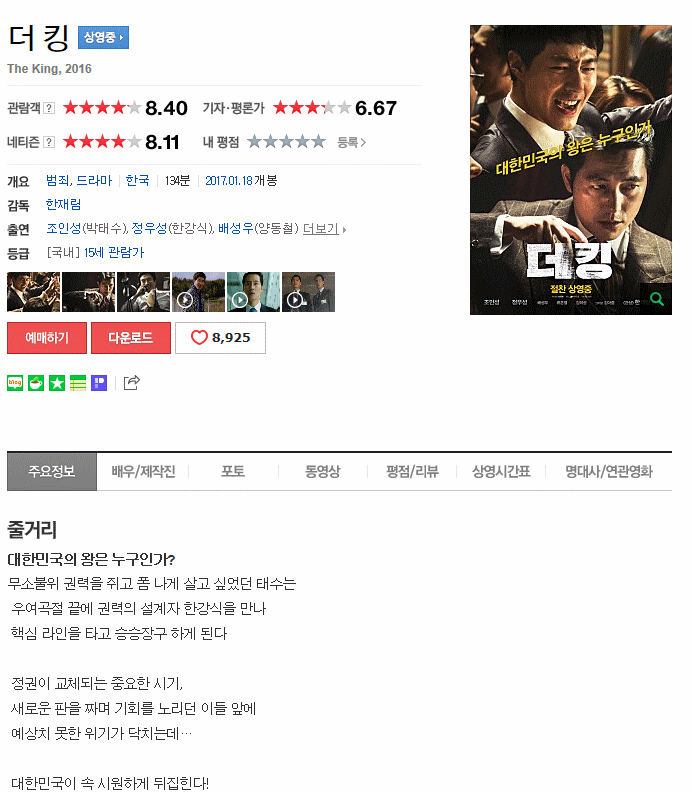Open director 한재림 link
The height and width of the screenshot is (792, 692).
pyautogui.click(x=63, y=205)
